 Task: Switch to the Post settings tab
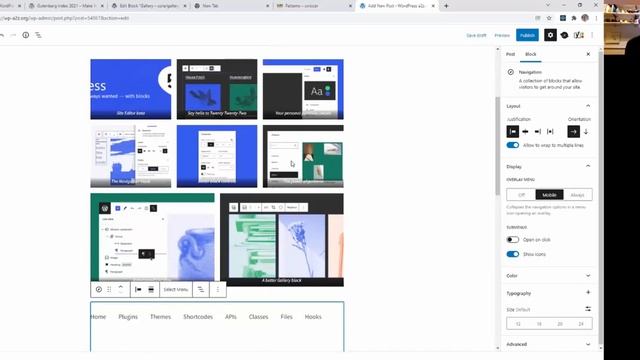click(x=511, y=54)
